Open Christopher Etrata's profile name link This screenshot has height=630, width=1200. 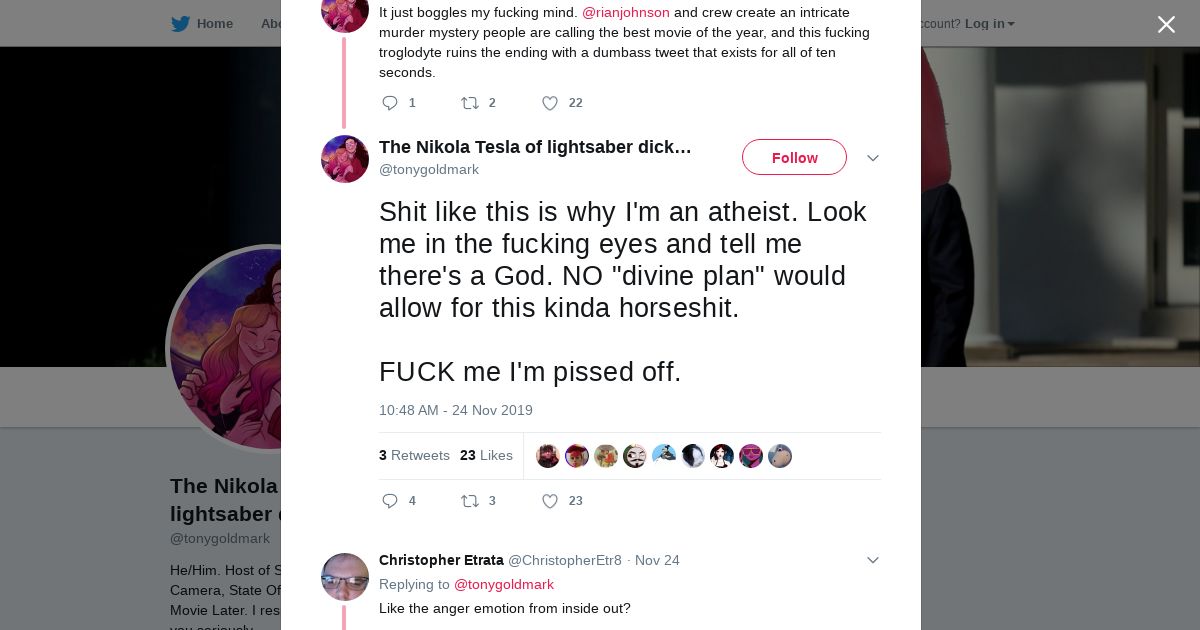(440, 560)
